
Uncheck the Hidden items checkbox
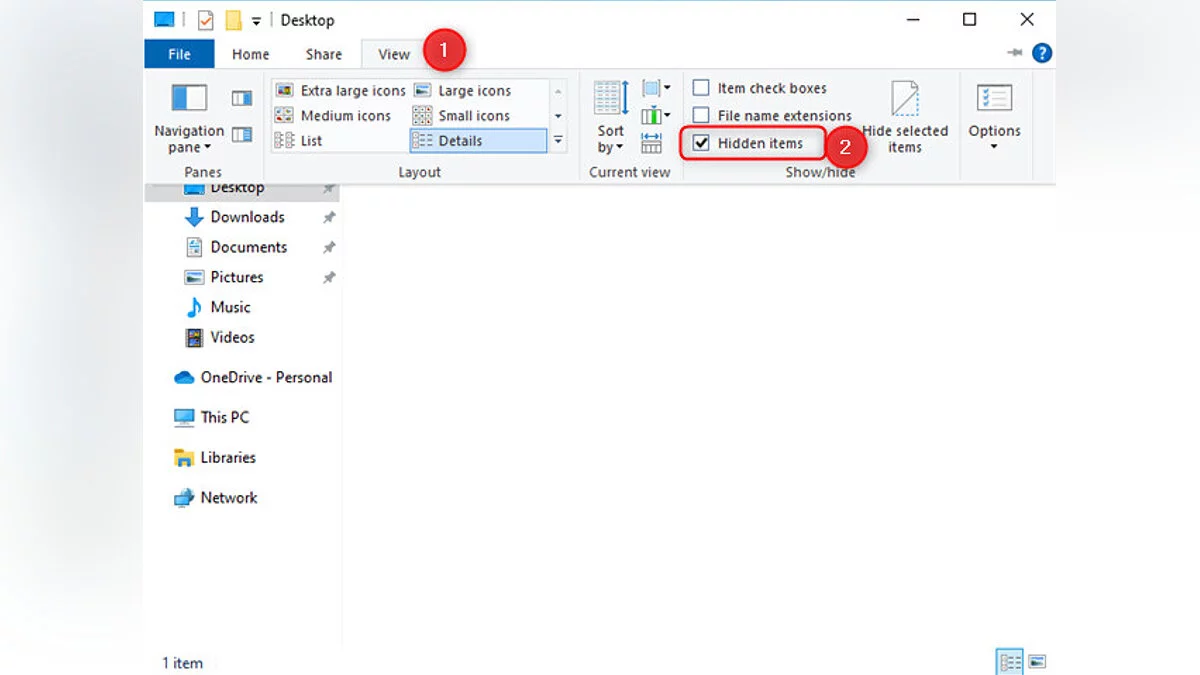[x=701, y=143]
